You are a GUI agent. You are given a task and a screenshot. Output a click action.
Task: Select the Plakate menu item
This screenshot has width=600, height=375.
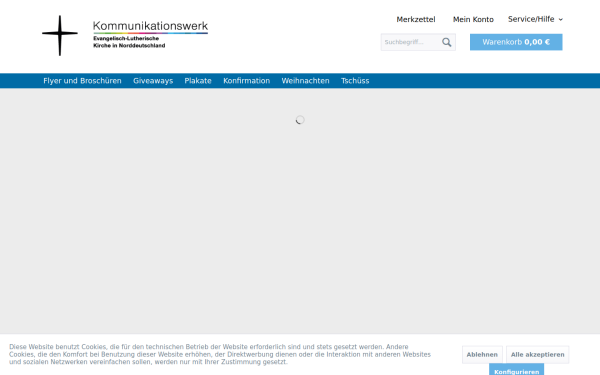tap(198, 81)
